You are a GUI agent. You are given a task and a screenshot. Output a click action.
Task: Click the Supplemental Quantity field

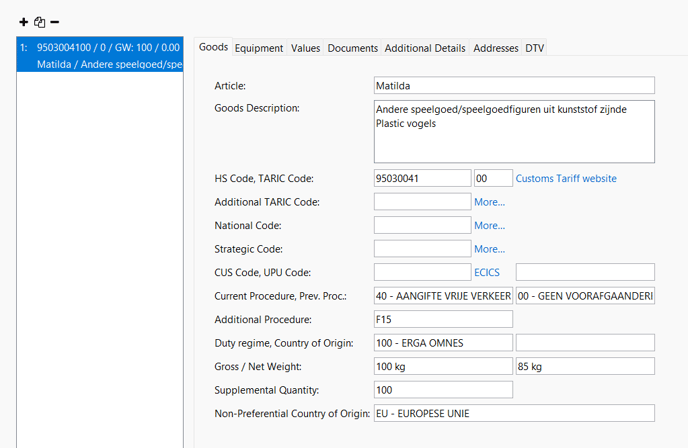click(443, 390)
